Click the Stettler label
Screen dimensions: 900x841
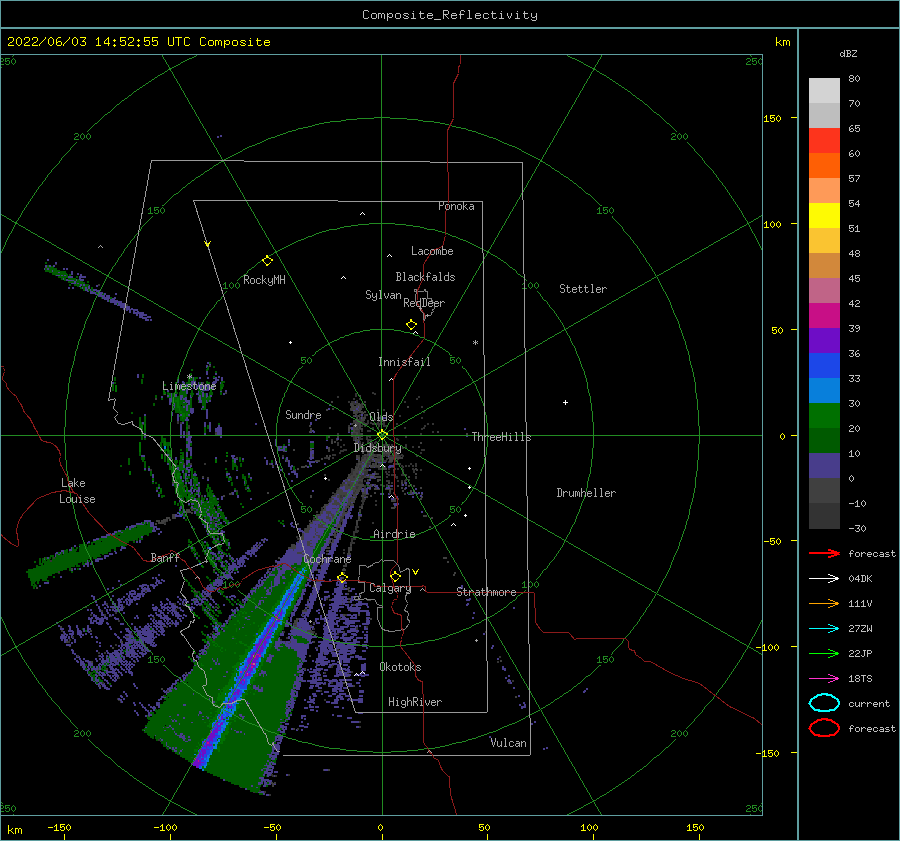[583, 289]
